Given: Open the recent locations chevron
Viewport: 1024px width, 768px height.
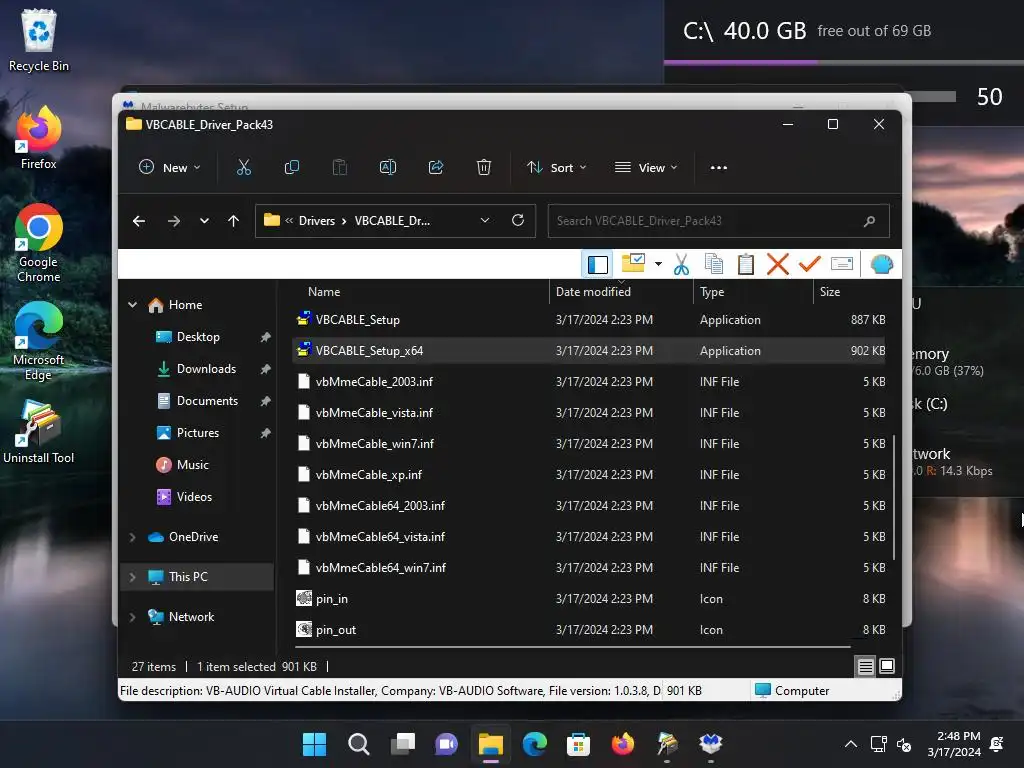Looking at the screenshot, I should (204, 221).
